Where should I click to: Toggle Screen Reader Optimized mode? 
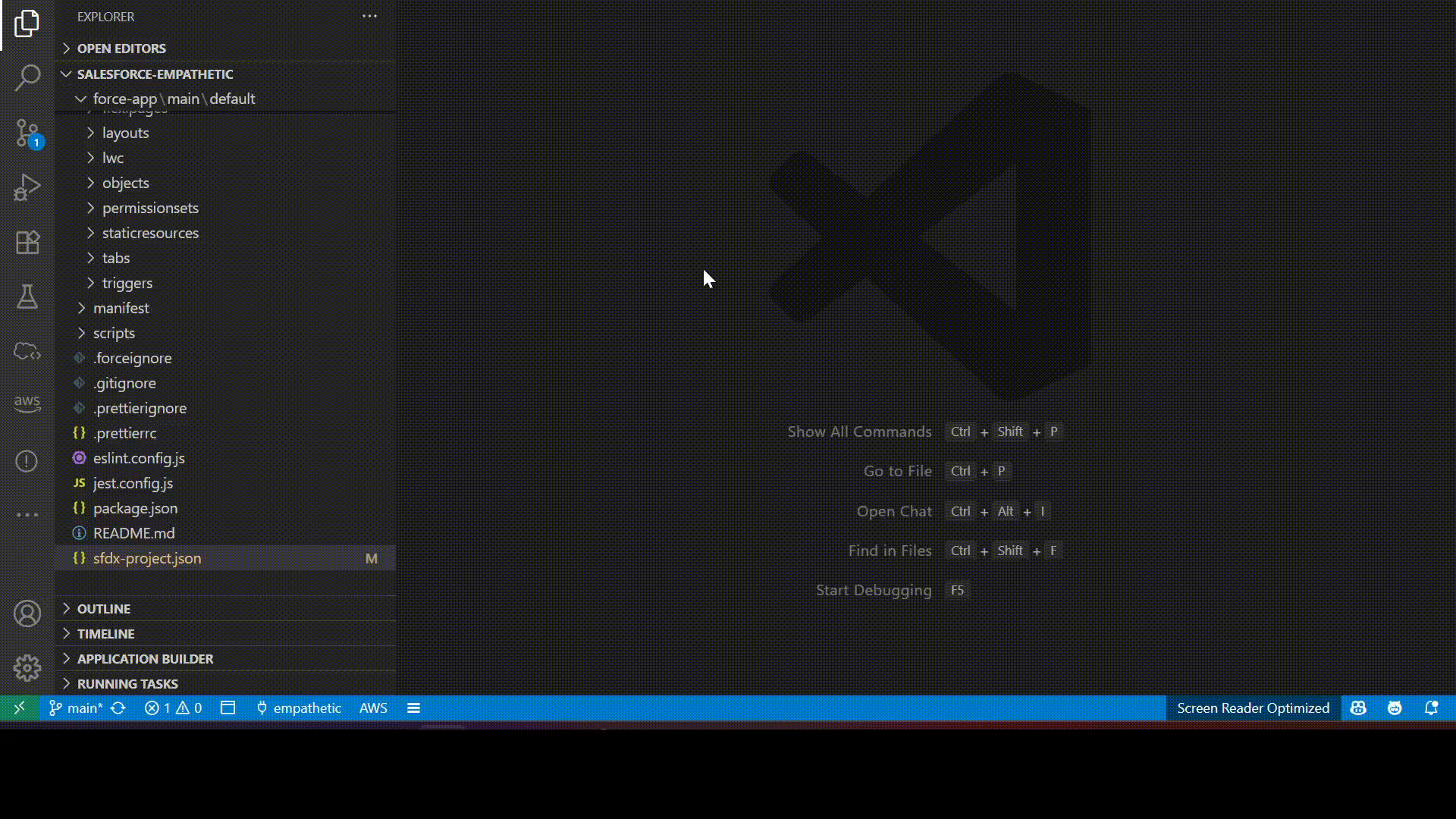point(1253,708)
